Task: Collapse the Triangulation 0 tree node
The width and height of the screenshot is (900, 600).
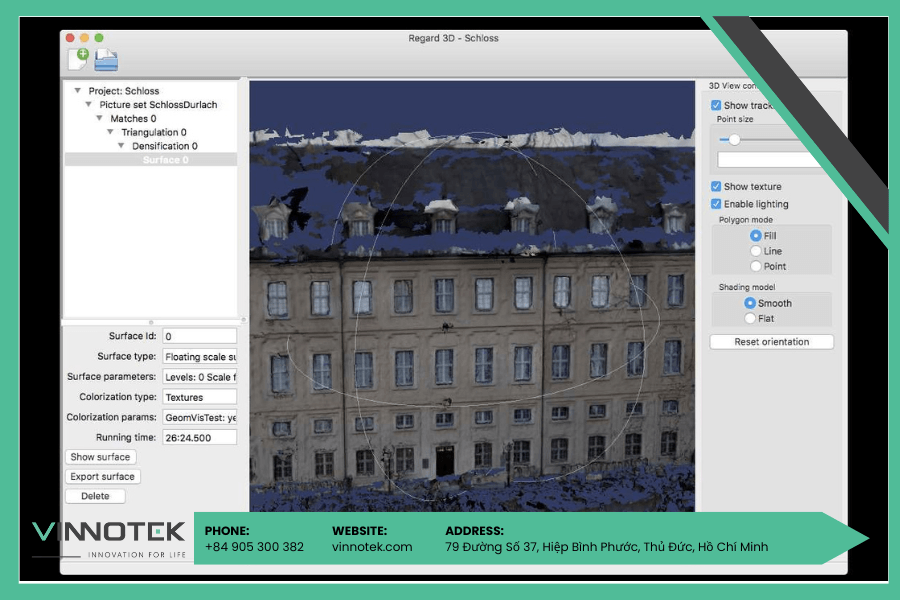Action: [110, 132]
